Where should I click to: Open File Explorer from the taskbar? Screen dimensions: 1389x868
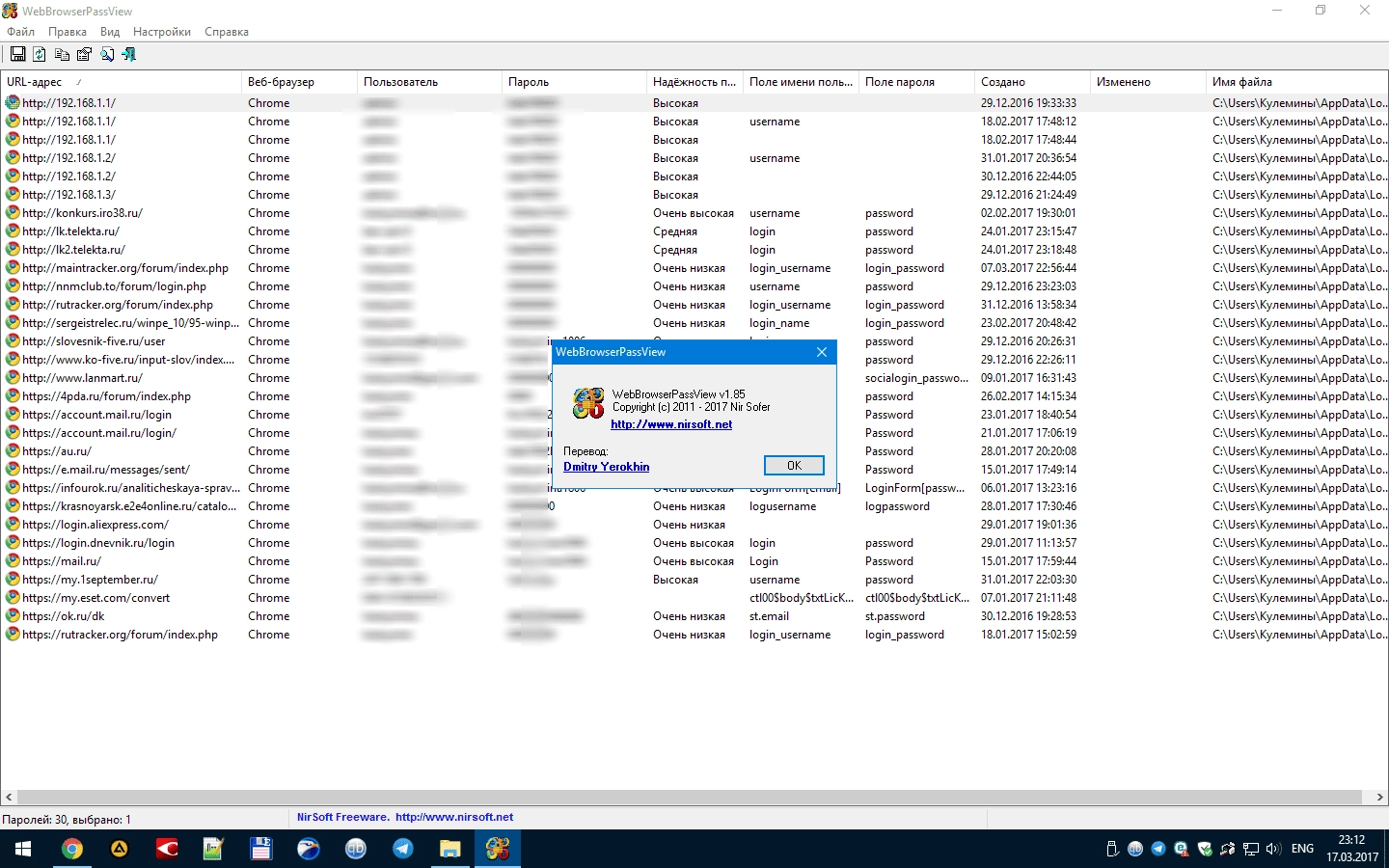click(x=449, y=849)
